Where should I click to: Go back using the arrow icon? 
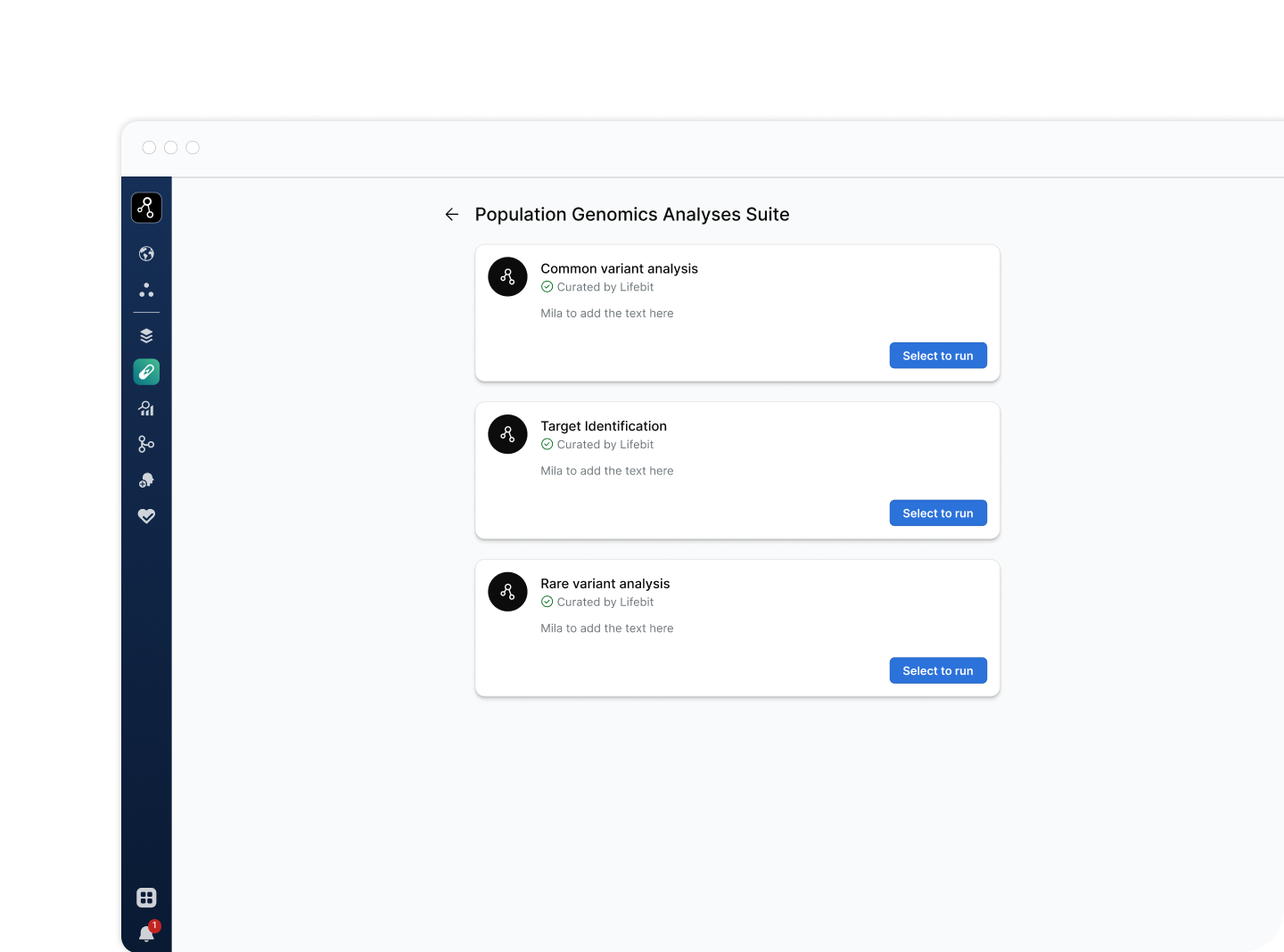(x=452, y=214)
